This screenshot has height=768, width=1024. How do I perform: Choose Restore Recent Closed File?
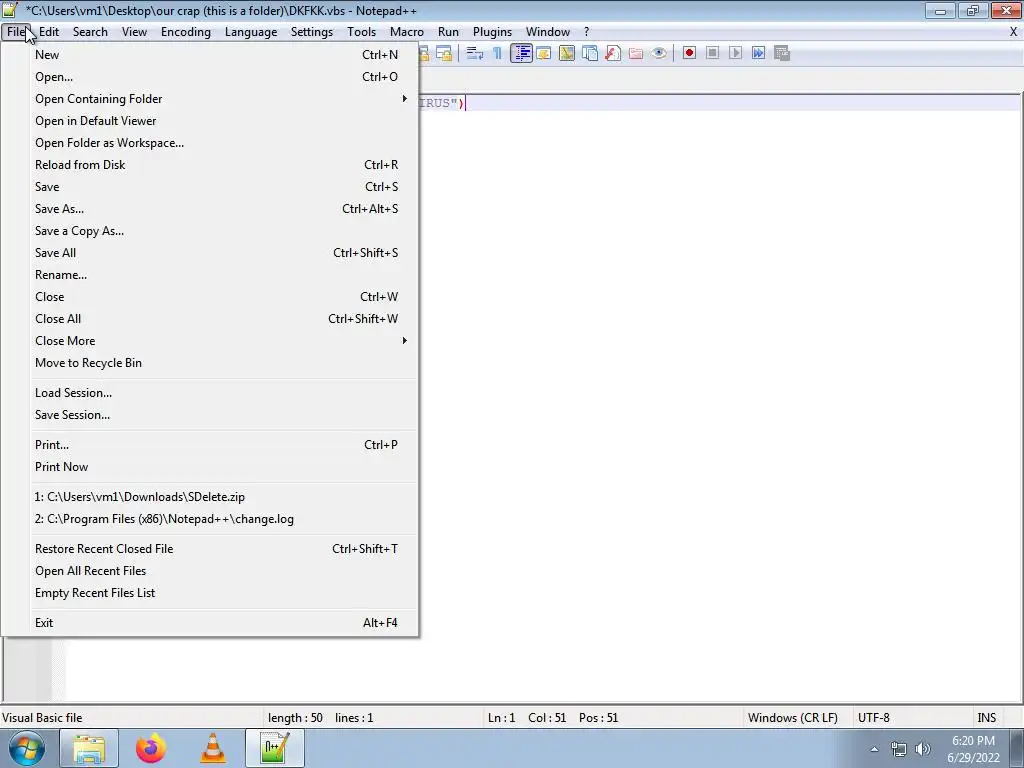[x=209, y=549]
